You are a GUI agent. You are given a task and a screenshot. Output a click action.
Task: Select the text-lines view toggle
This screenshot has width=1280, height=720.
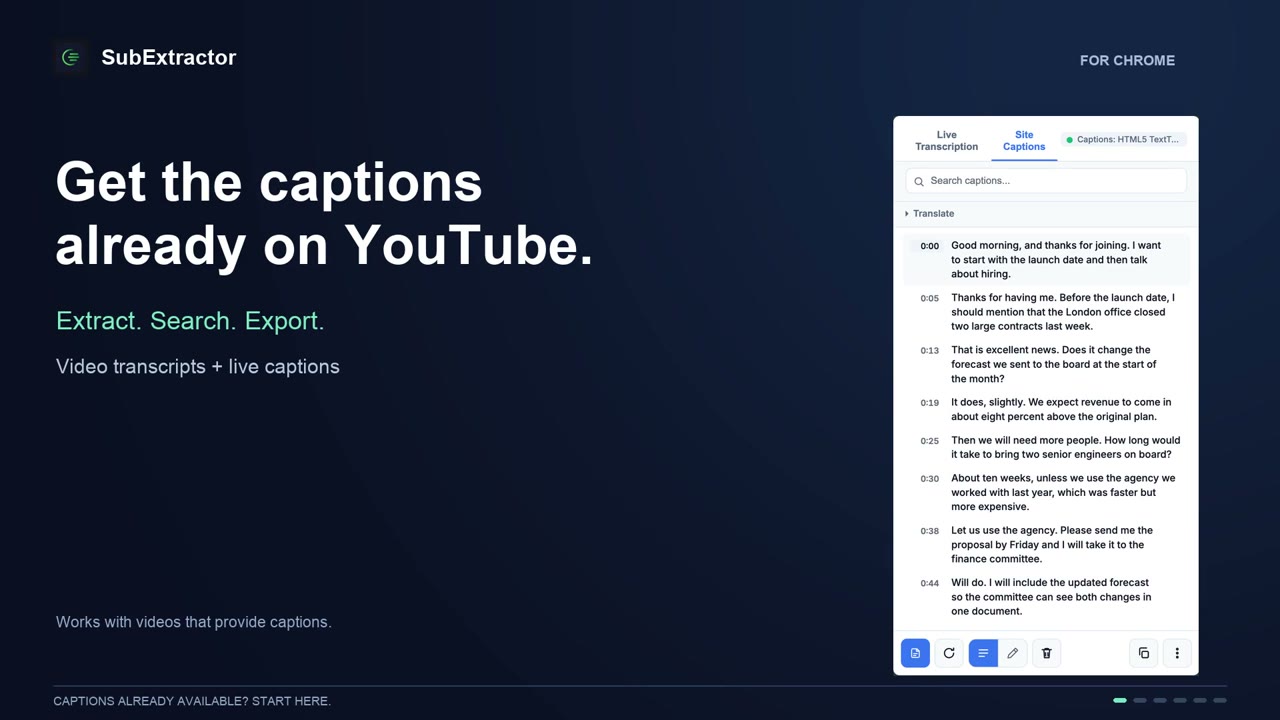coord(983,653)
